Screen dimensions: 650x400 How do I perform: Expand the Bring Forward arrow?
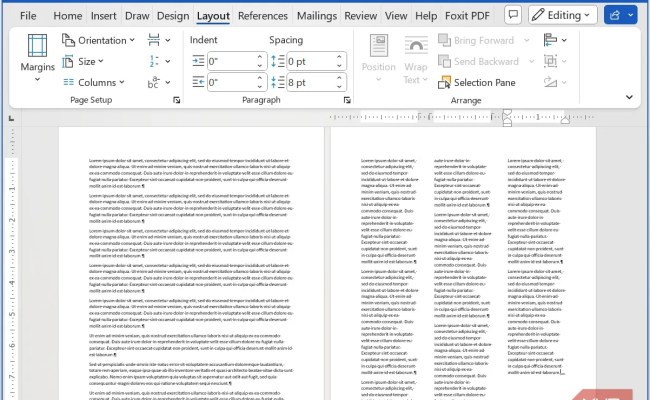[x=526, y=40]
